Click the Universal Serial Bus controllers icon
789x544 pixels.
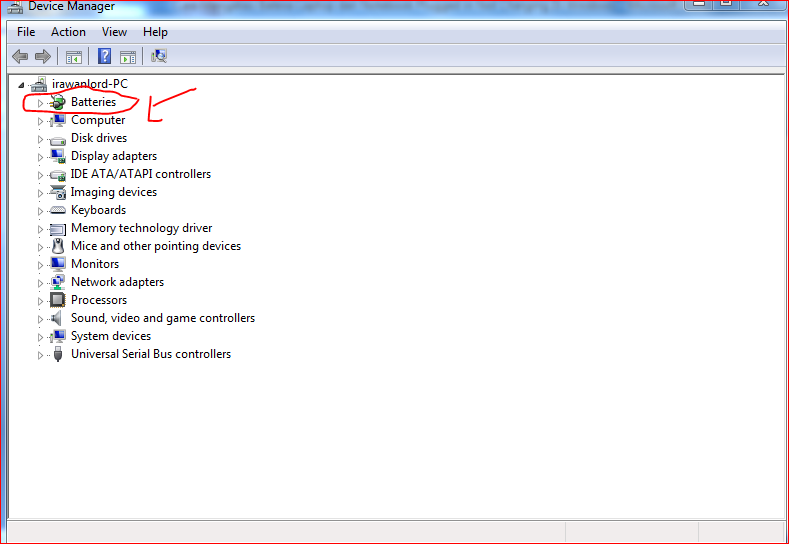(x=58, y=354)
